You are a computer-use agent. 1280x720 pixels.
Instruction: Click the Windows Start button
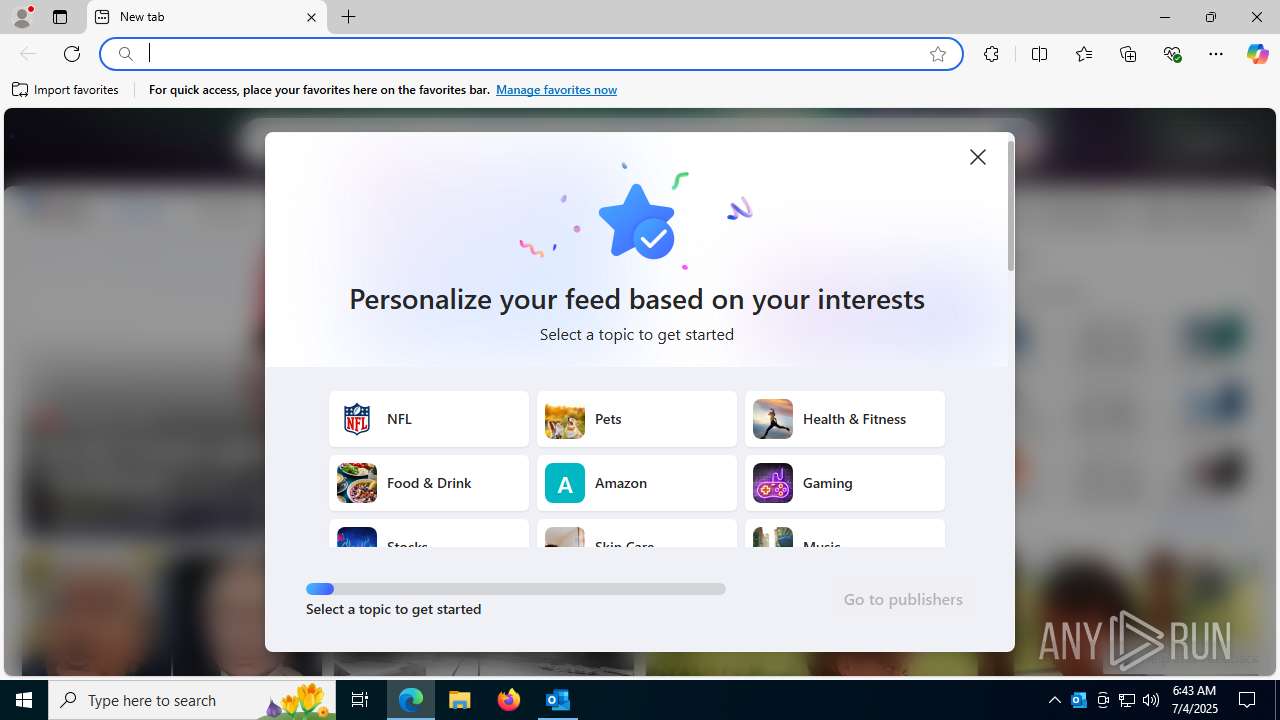click(24, 700)
